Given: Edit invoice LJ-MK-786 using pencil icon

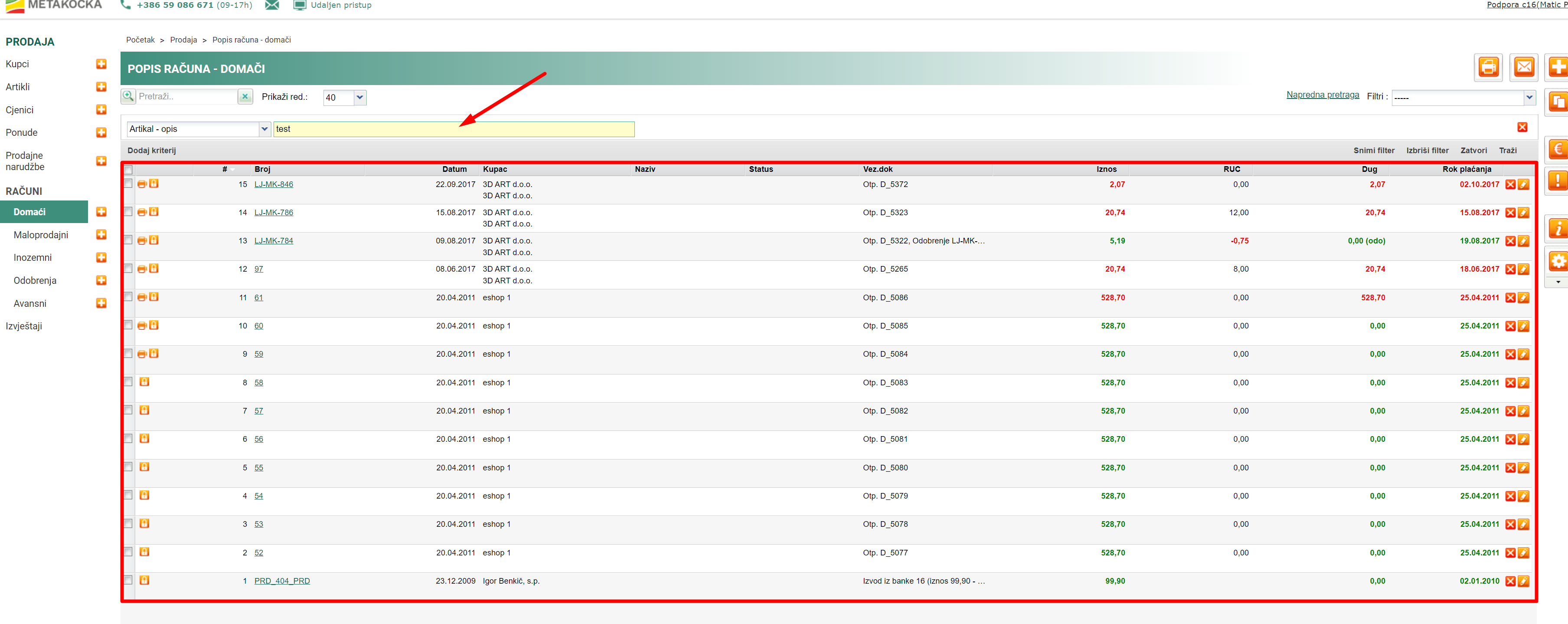Looking at the screenshot, I should [x=1524, y=213].
